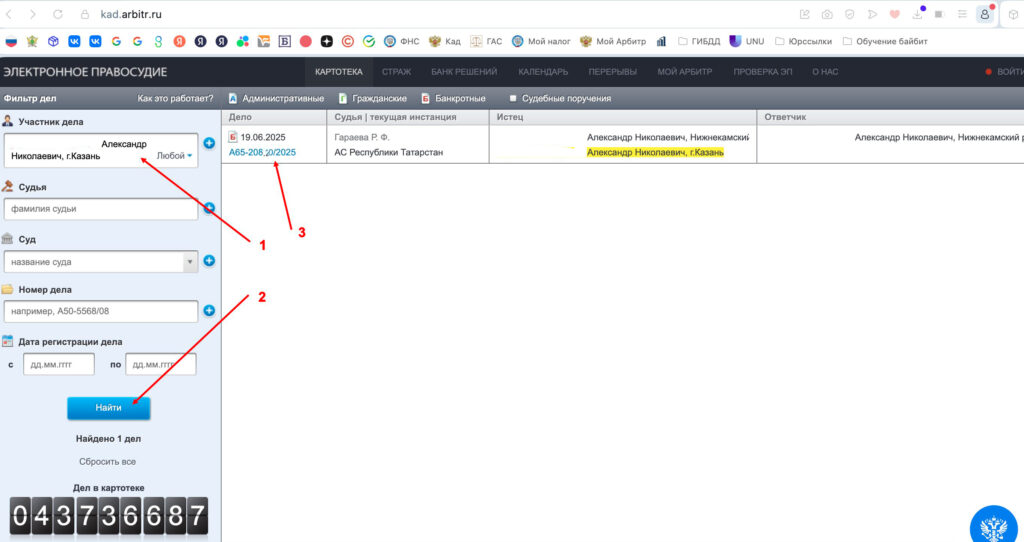Click the browser share icon

[805, 14]
